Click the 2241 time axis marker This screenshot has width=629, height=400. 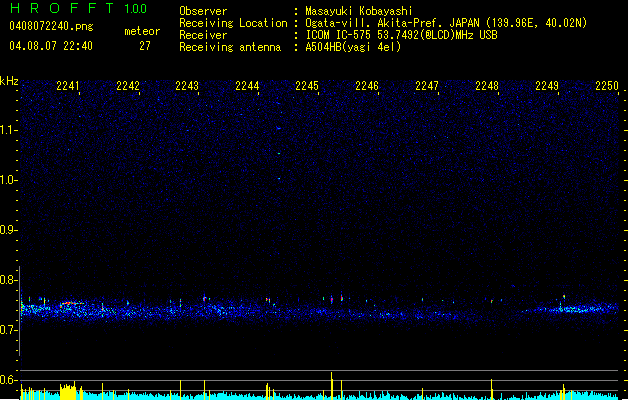[67, 86]
